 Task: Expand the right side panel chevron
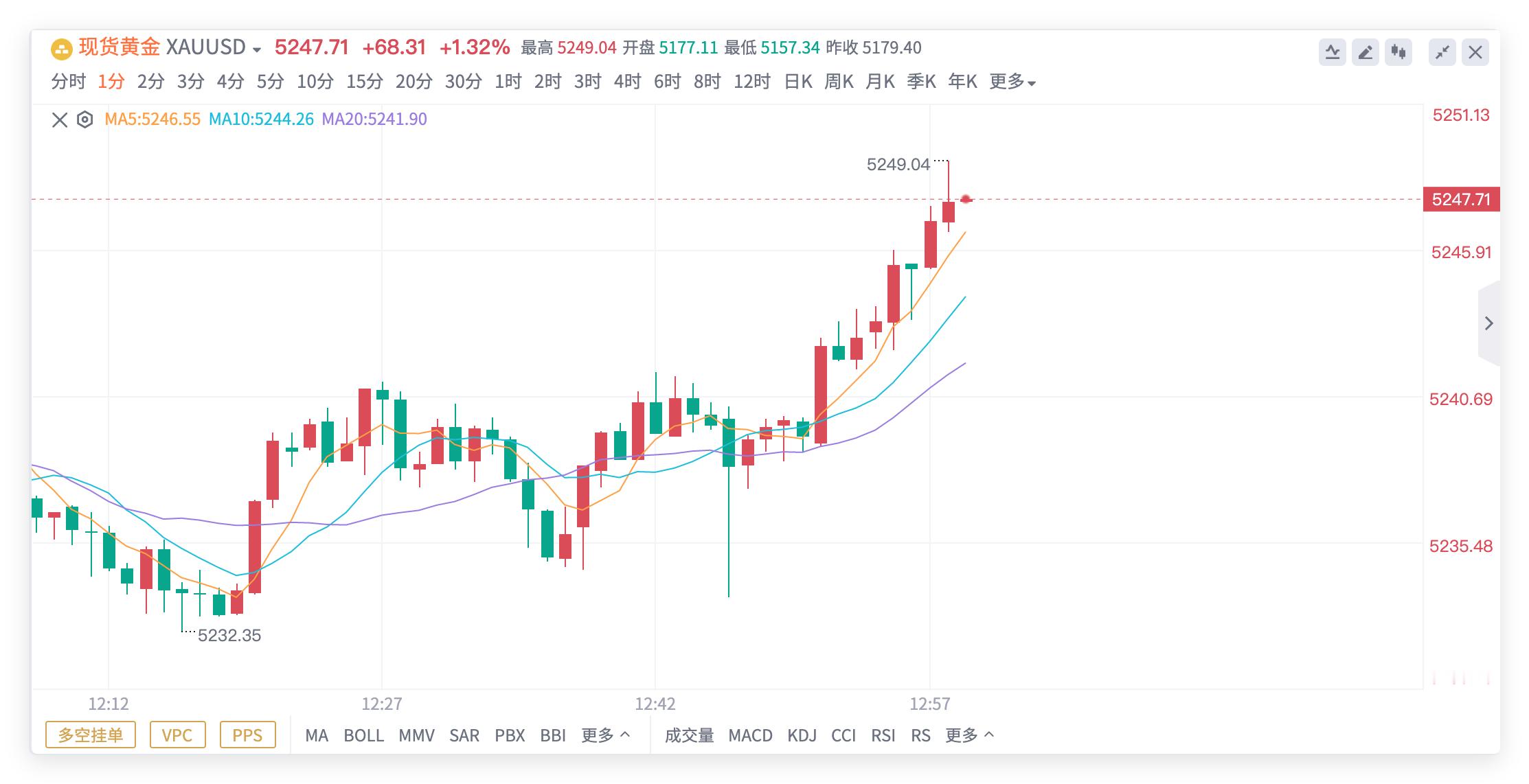[x=1488, y=323]
